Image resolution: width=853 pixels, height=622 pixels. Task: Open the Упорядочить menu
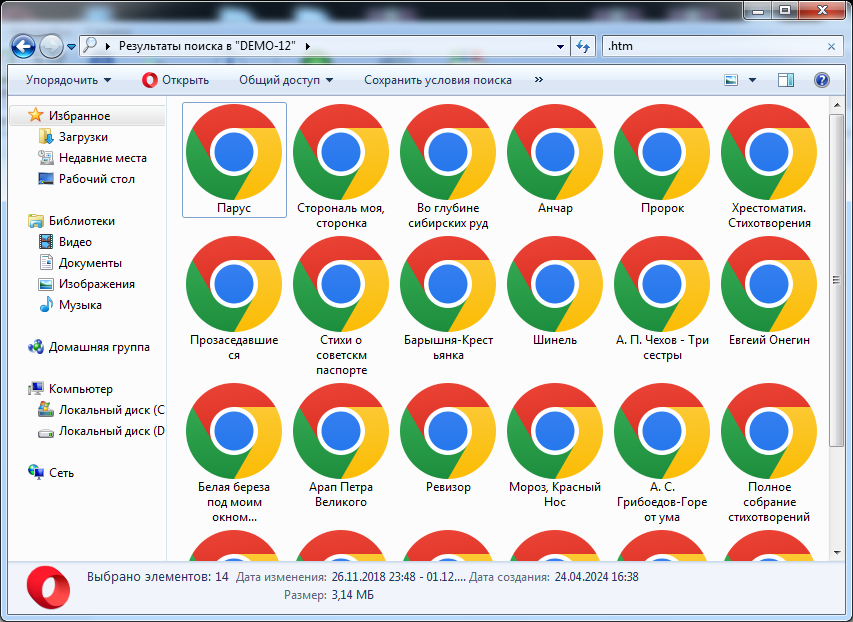pyautogui.click(x=69, y=80)
